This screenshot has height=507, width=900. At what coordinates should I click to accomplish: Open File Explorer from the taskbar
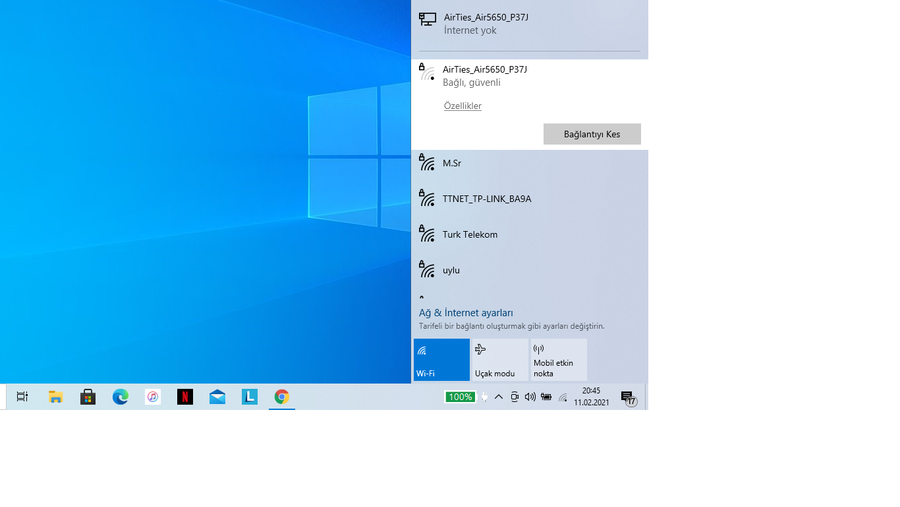[55, 397]
